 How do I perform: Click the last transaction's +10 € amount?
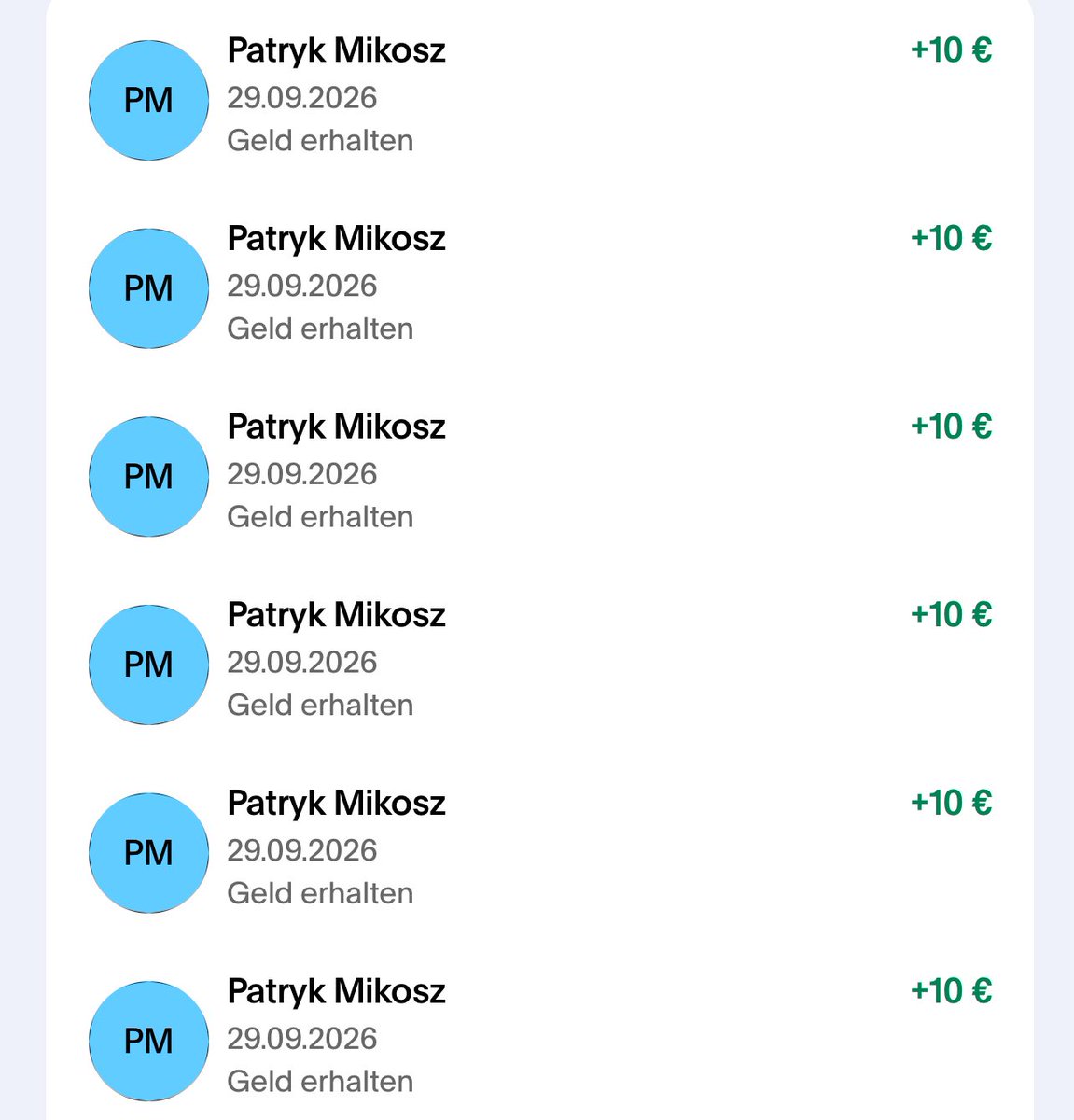pos(951,991)
